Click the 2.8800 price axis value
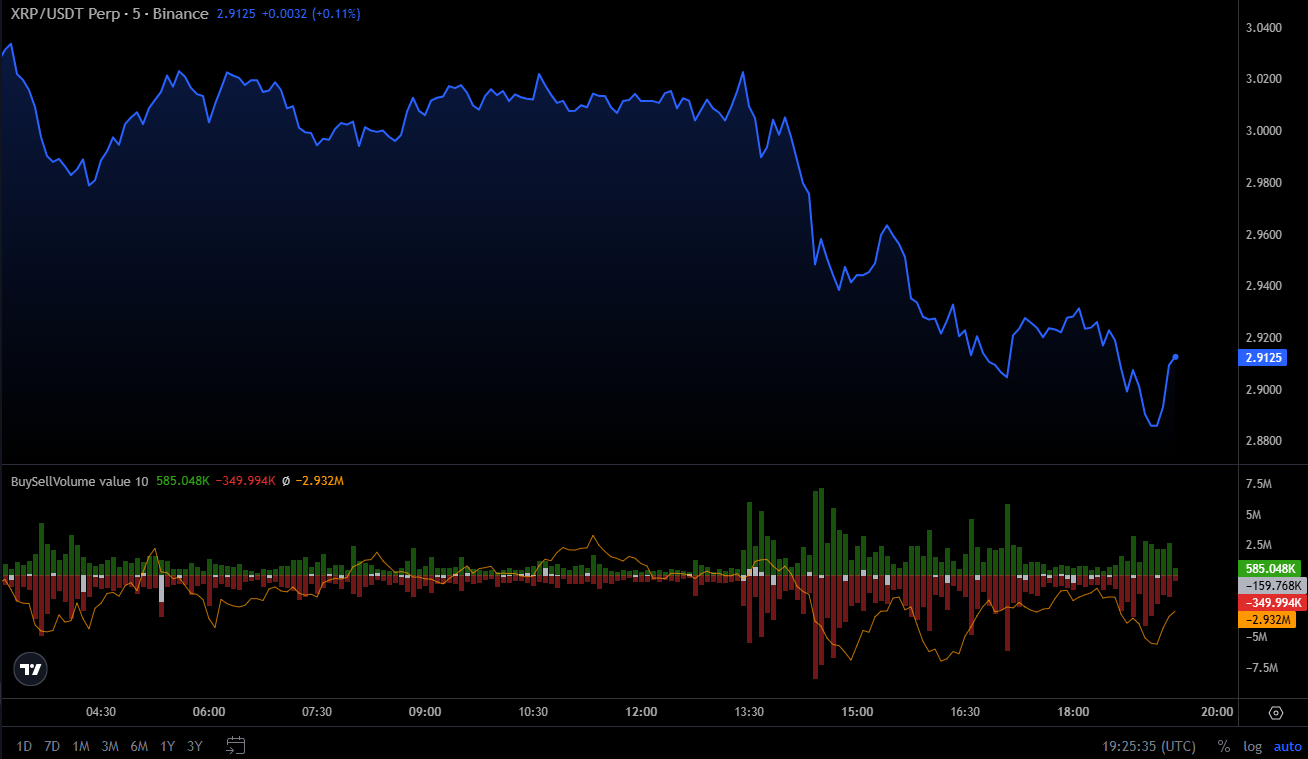 [1264, 441]
